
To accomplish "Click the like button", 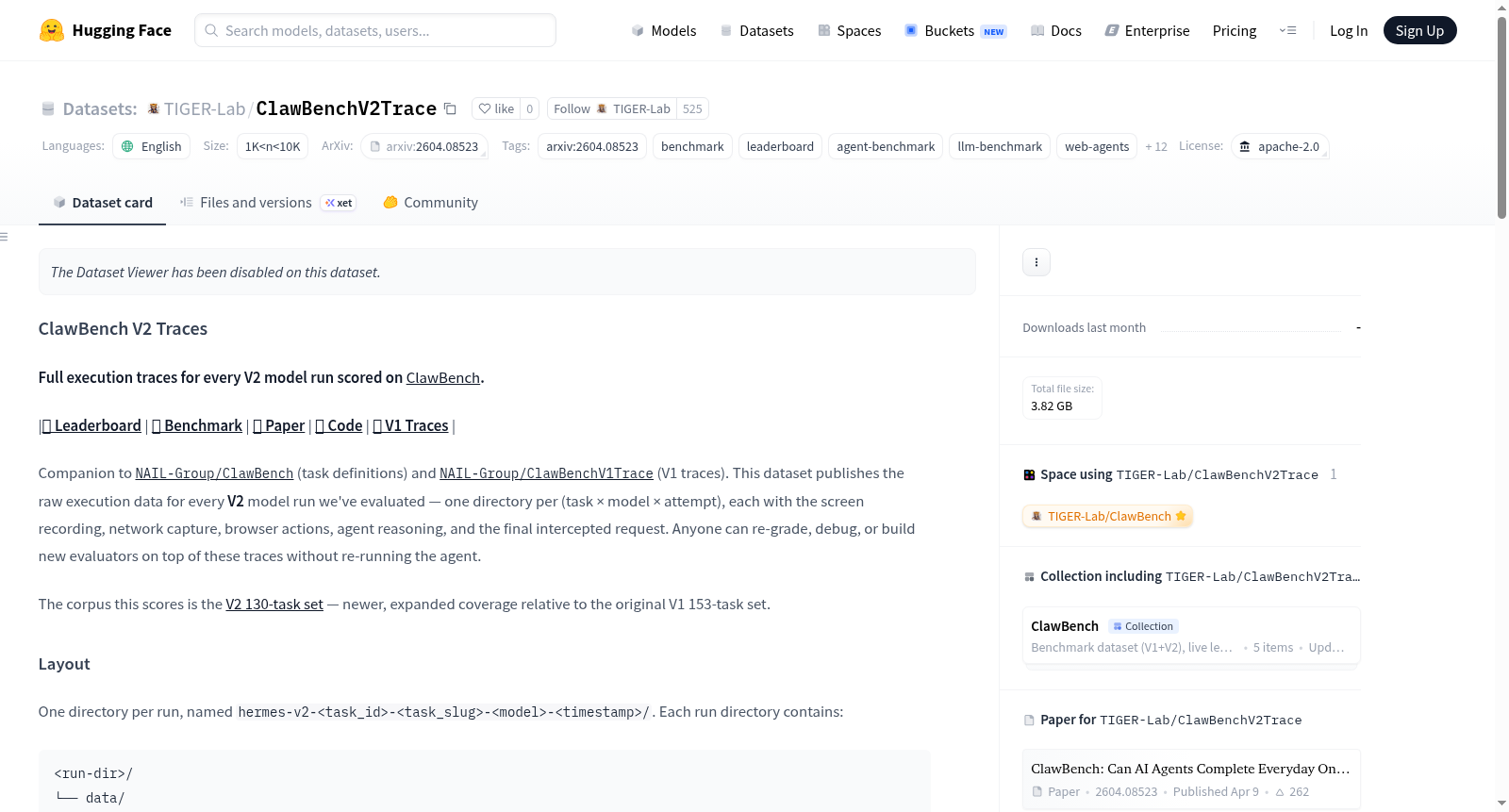I will 496,108.
